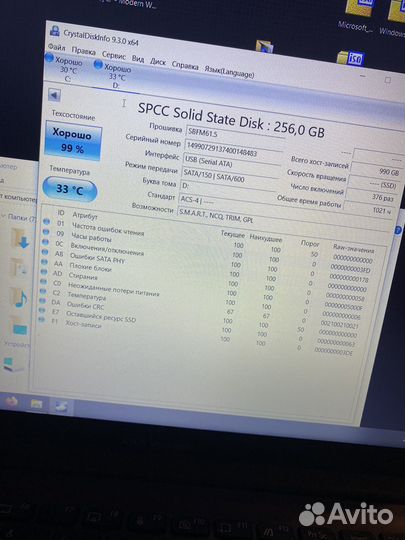Click the blue back arrow disk navigation button
Screen dimensions: 405x540
coord(54,95)
